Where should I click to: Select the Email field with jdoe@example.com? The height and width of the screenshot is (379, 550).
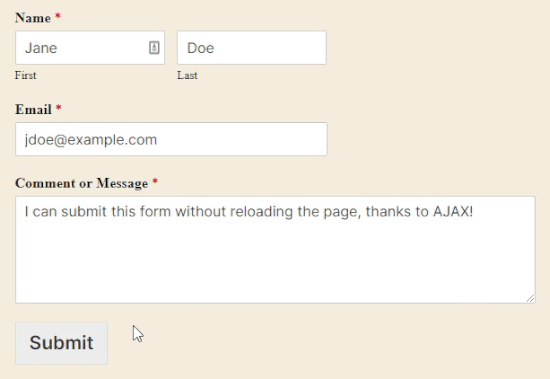pyautogui.click(x=171, y=139)
